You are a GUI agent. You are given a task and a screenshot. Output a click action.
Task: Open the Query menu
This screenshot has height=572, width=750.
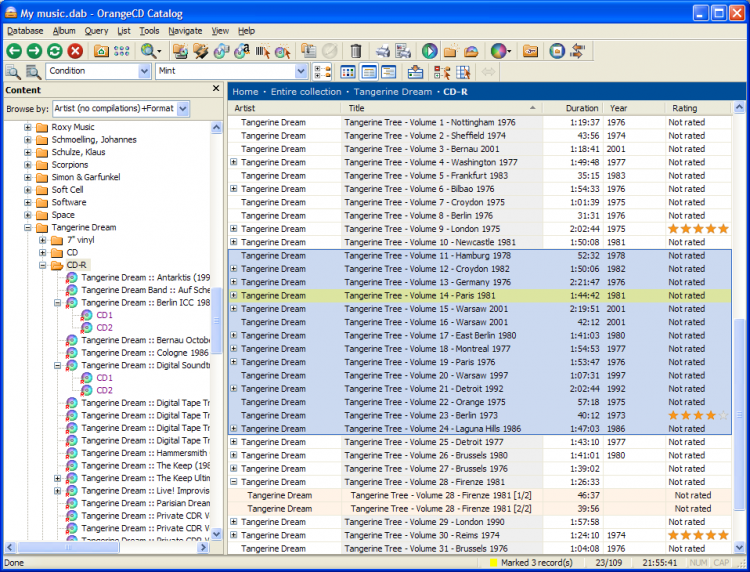click(96, 31)
